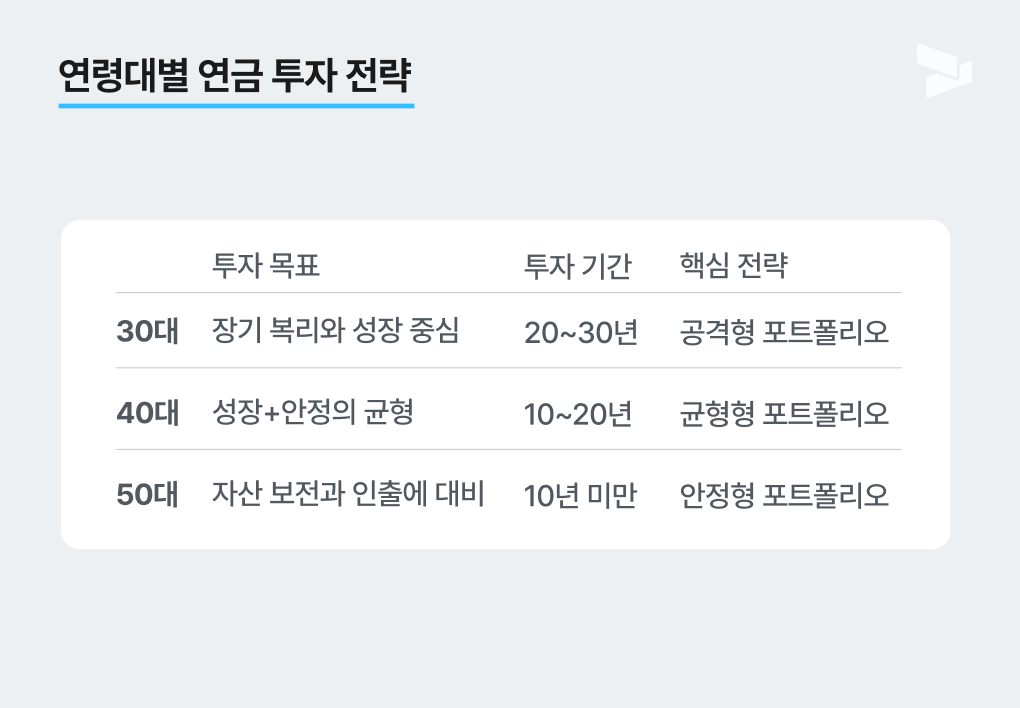Click the divider line between 40대 and 50대 rows
This screenshot has width=1020, height=708.
508,449
